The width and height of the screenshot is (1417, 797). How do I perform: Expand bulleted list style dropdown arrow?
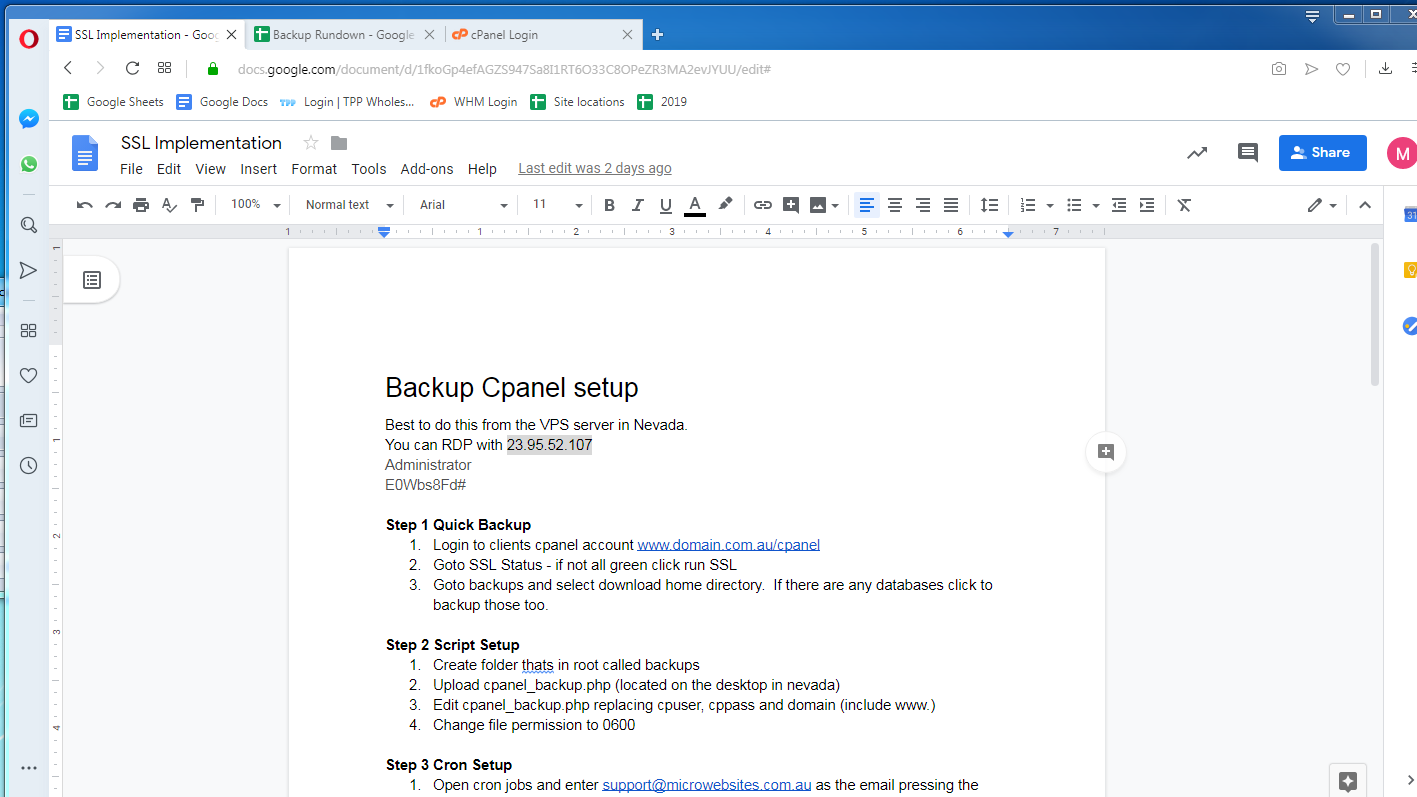pos(1096,205)
